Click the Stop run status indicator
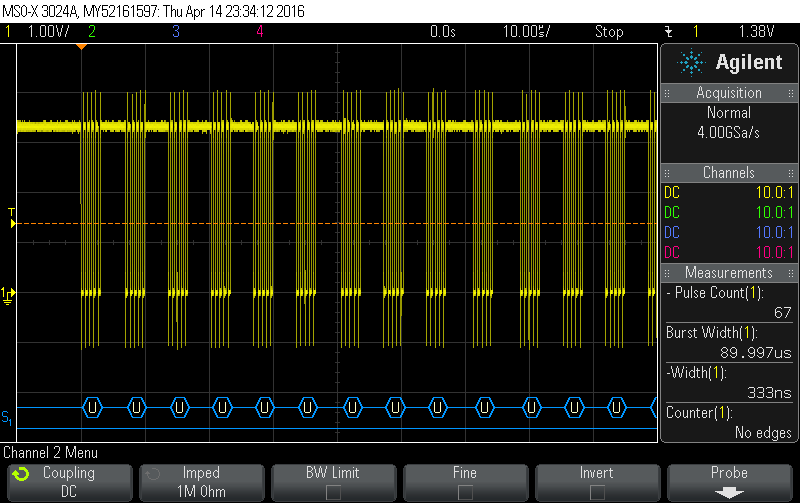 tap(609, 32)
